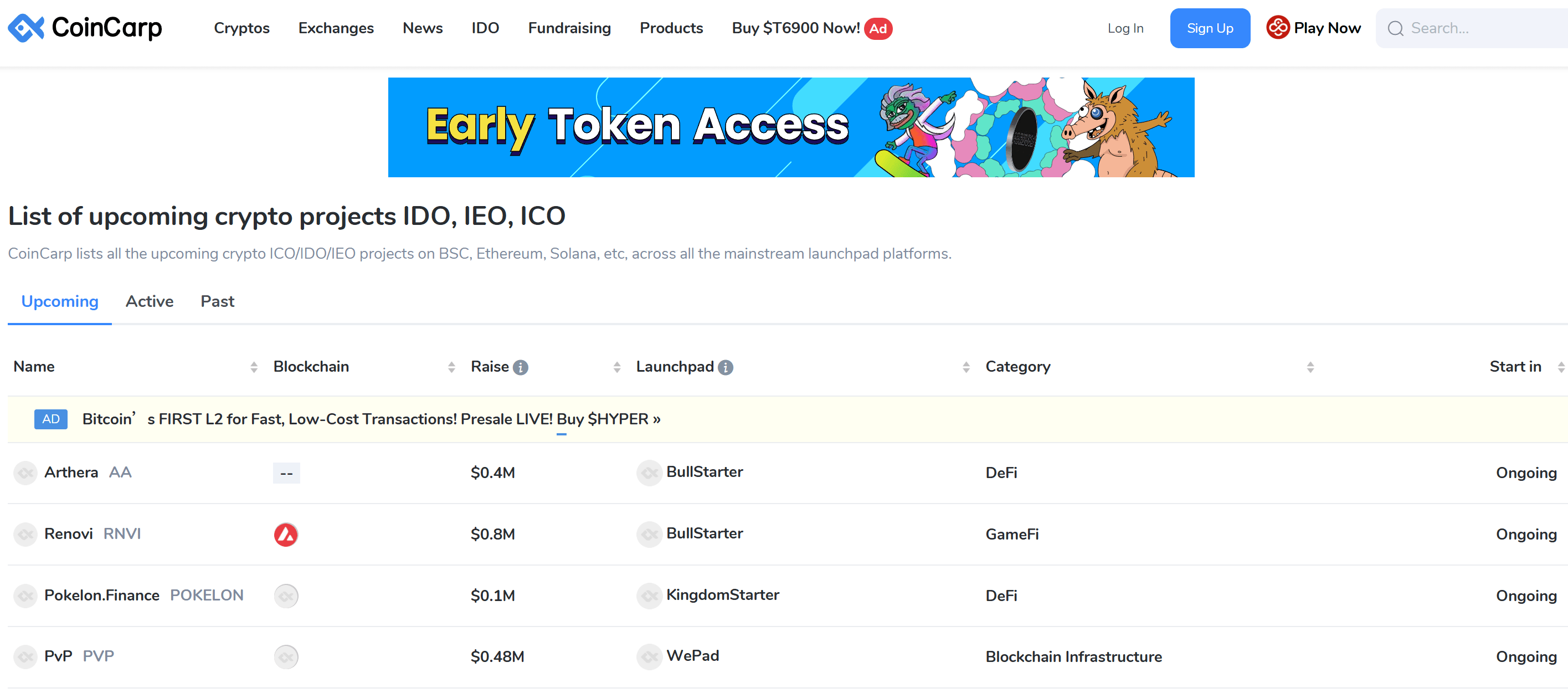
Task: Switch to the Past tab
Action: (217, 301)
